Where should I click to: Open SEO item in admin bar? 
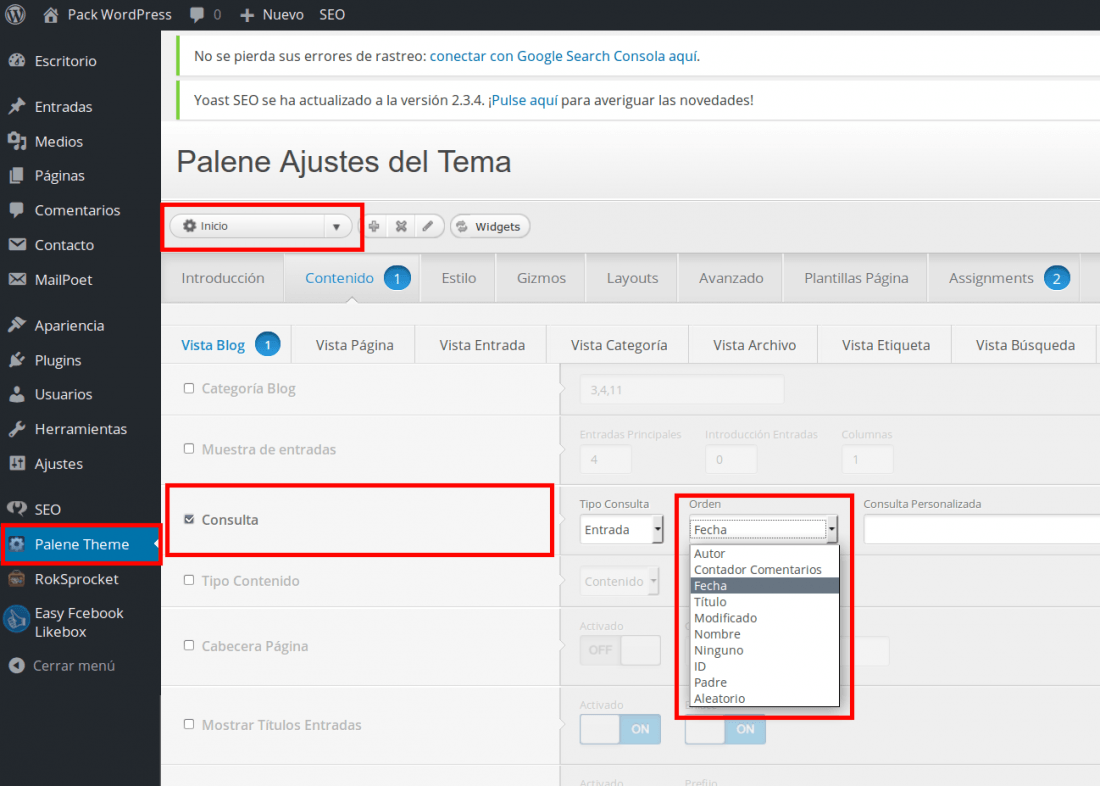(x=332, y=15)
